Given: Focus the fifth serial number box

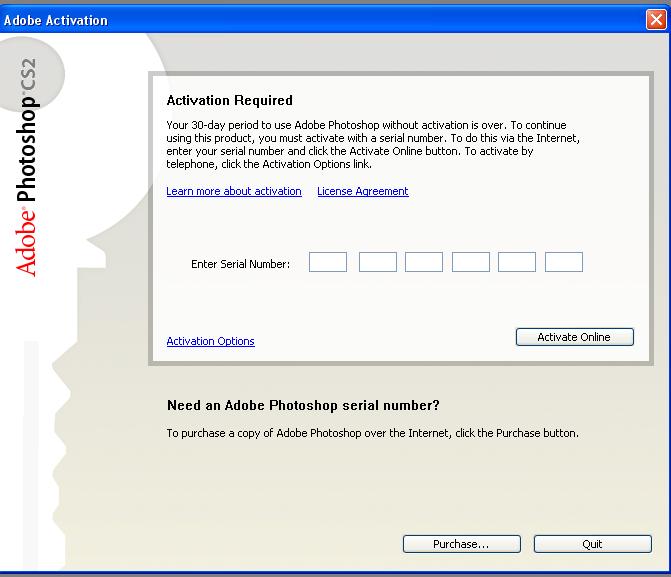Looking at the screenshot, I should [517, 262].
